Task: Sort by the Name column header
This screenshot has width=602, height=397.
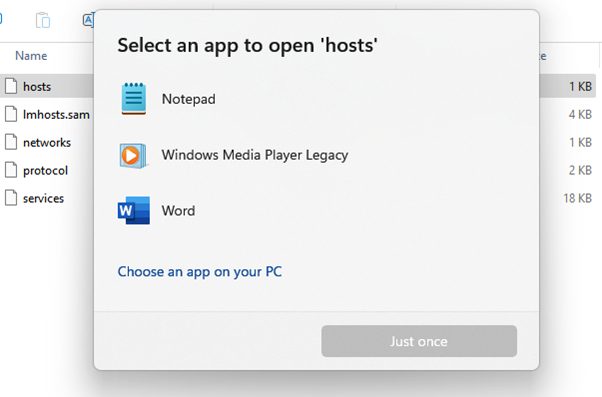Action: click(31, 56)
